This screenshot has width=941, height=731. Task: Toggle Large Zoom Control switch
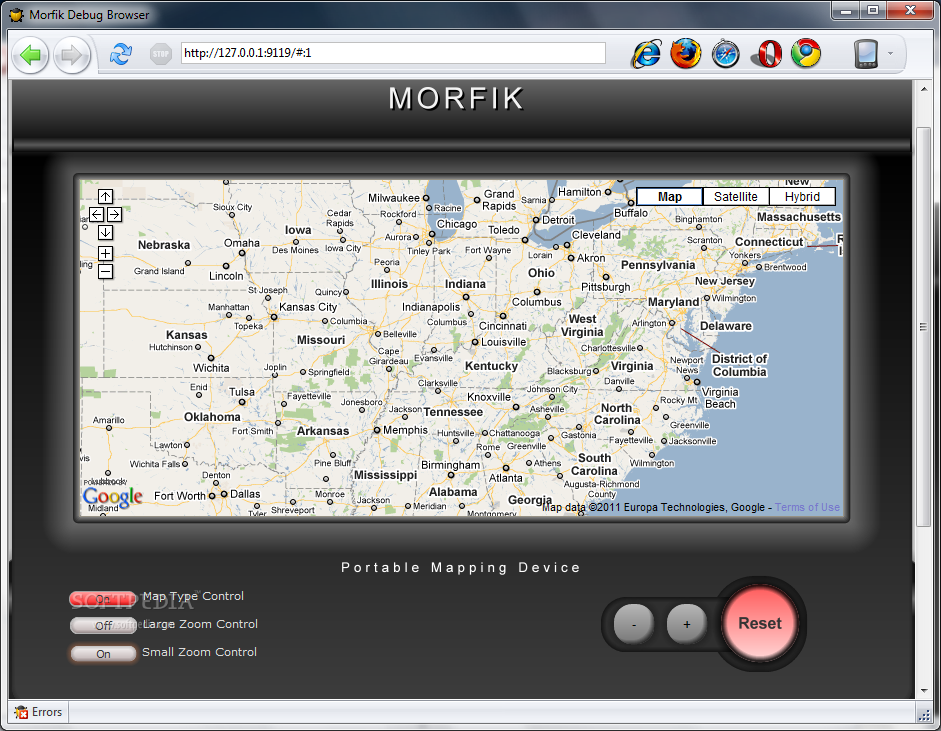[103, 625]
